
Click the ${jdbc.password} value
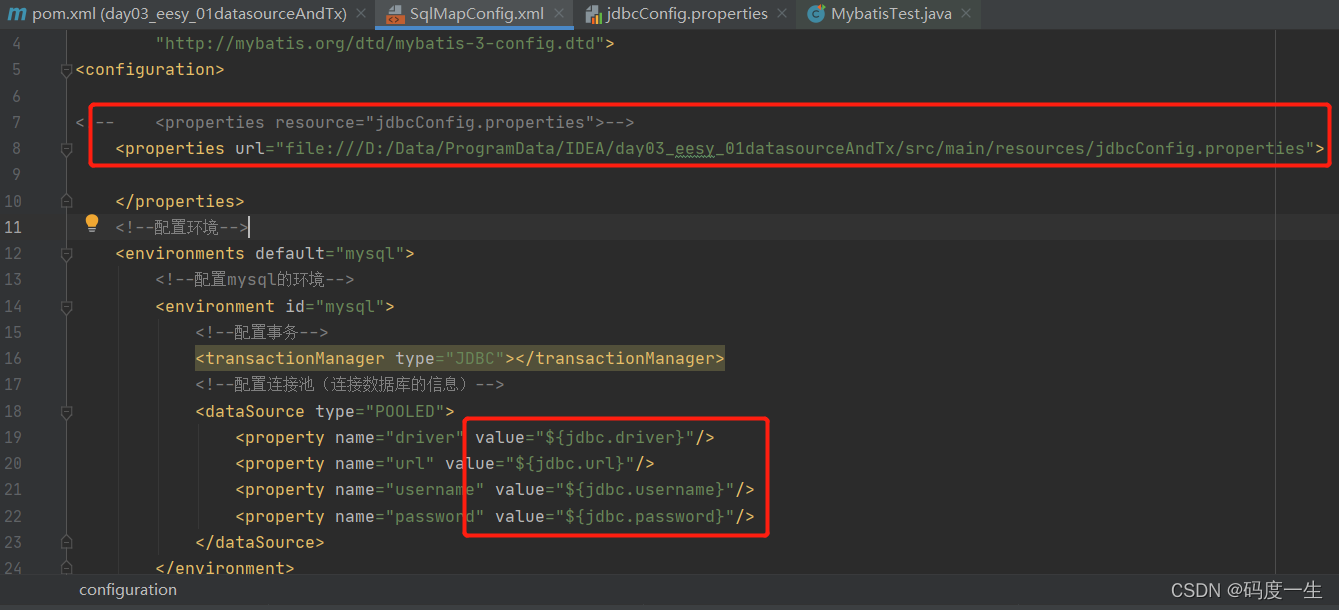[645, 516]
